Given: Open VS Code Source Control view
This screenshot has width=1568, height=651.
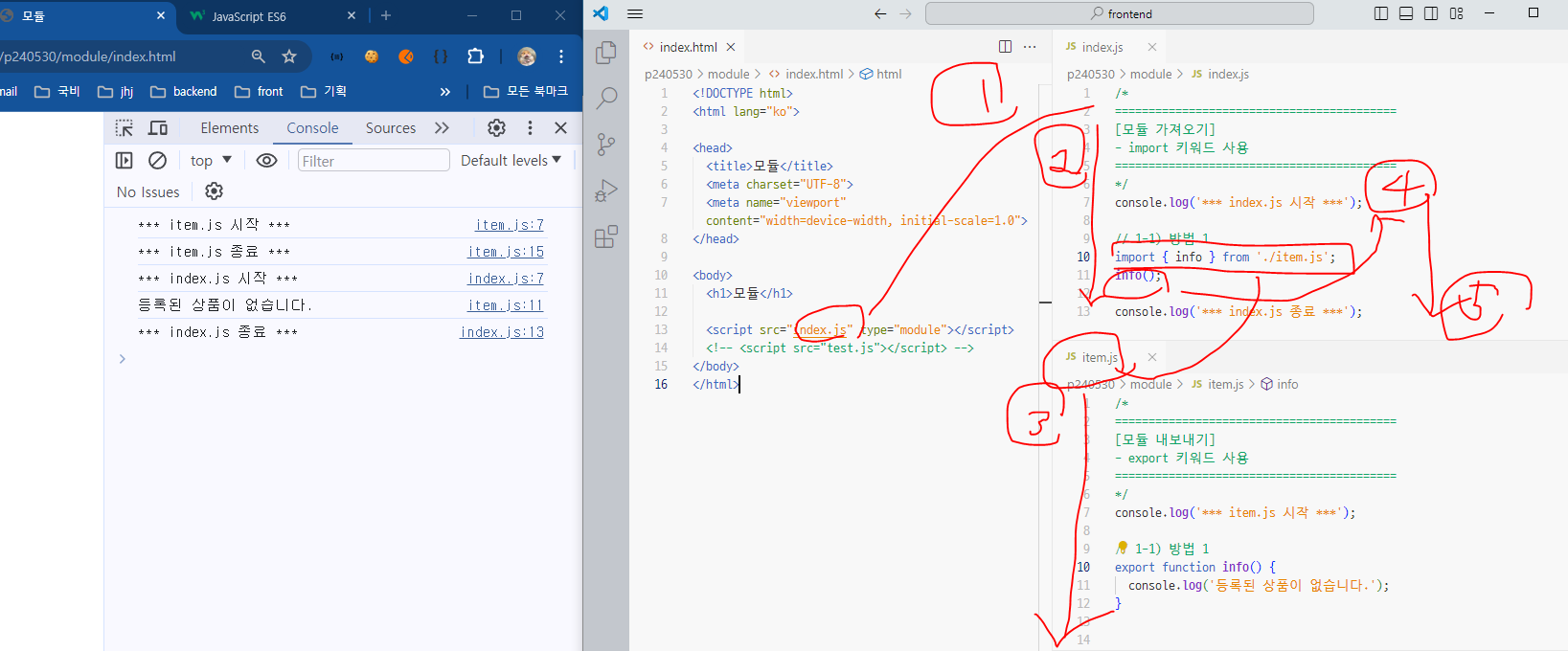Looking at the screenshot, I should [x=606, y=144].
